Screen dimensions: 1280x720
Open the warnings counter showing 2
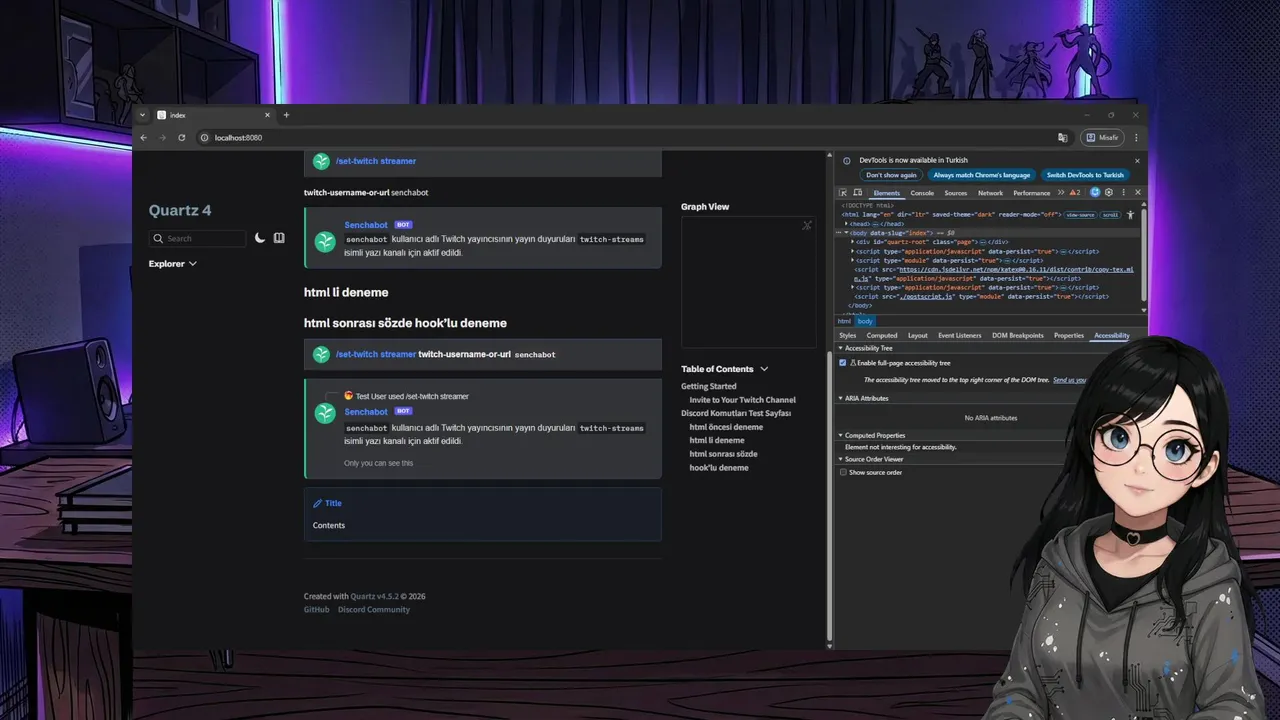point(1075,193)
